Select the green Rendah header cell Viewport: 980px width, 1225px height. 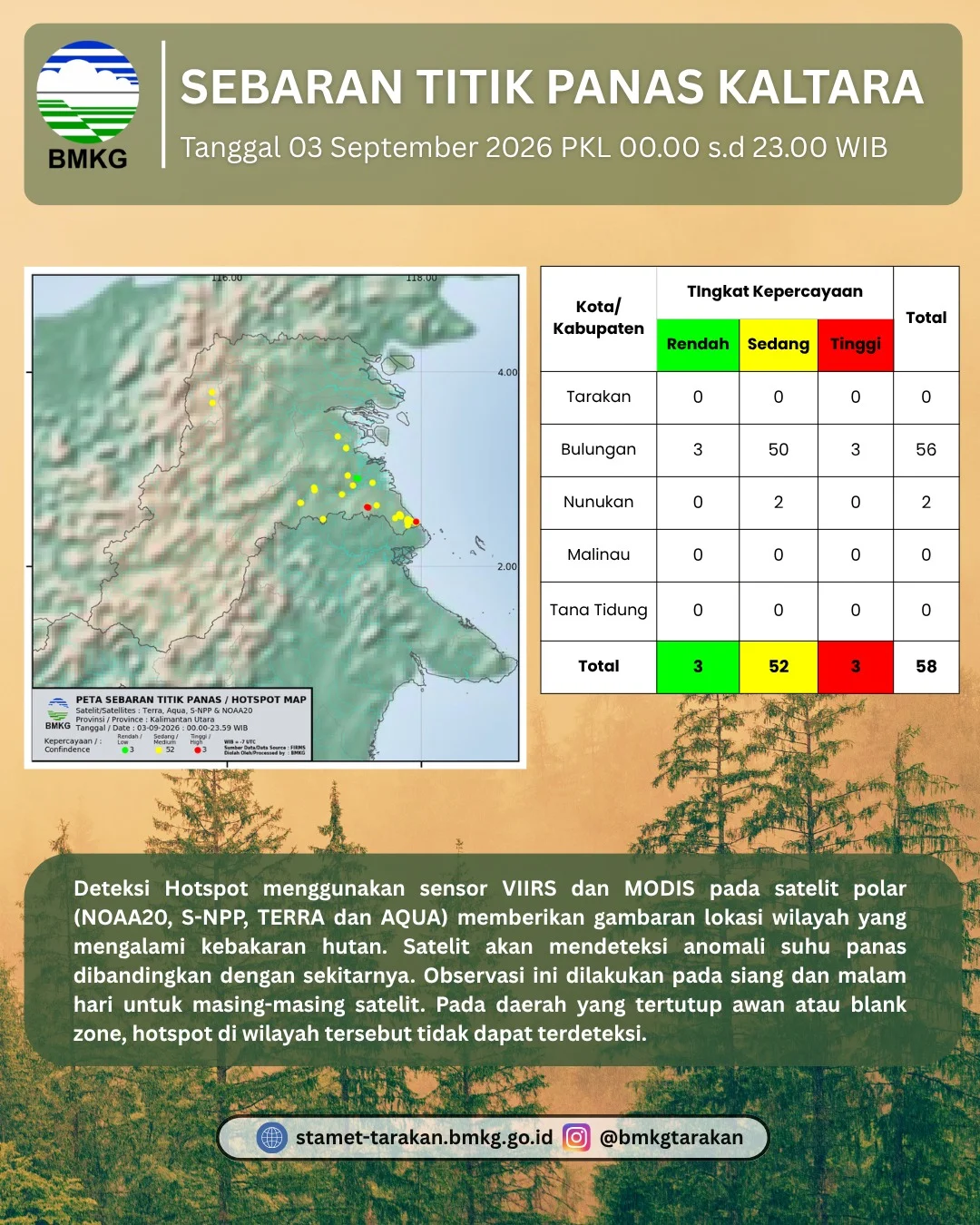pos(698,345)
